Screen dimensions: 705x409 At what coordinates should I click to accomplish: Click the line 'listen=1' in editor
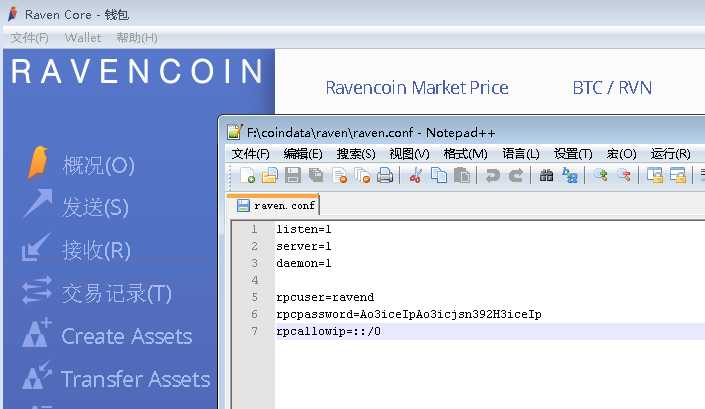tap(303, 229)
